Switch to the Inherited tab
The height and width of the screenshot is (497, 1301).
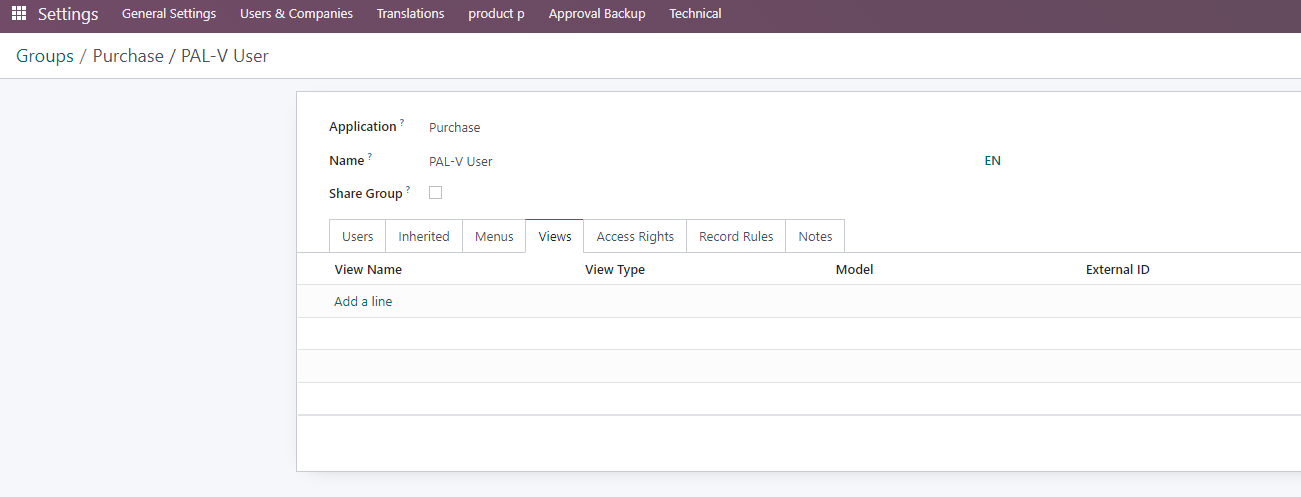424,236
